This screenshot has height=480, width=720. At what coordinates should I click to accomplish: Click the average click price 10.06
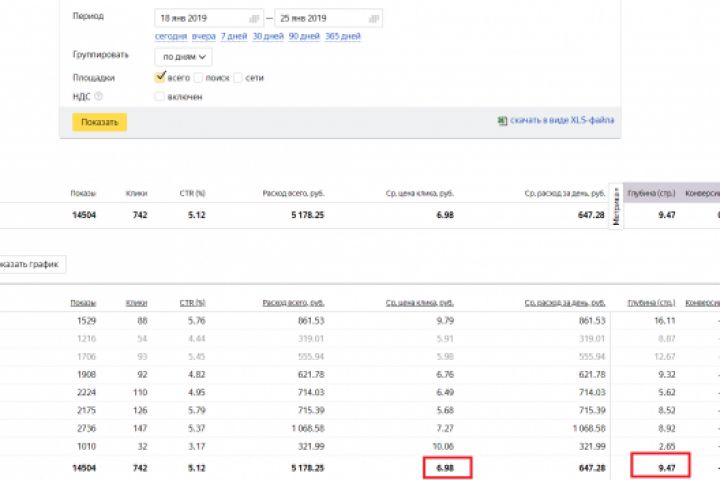(443, 446)
